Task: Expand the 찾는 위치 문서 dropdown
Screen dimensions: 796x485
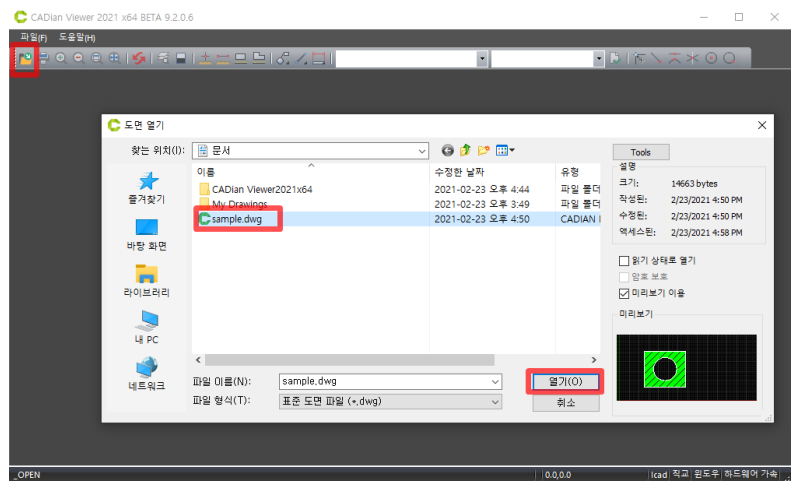Action: (x=422, y=151)
